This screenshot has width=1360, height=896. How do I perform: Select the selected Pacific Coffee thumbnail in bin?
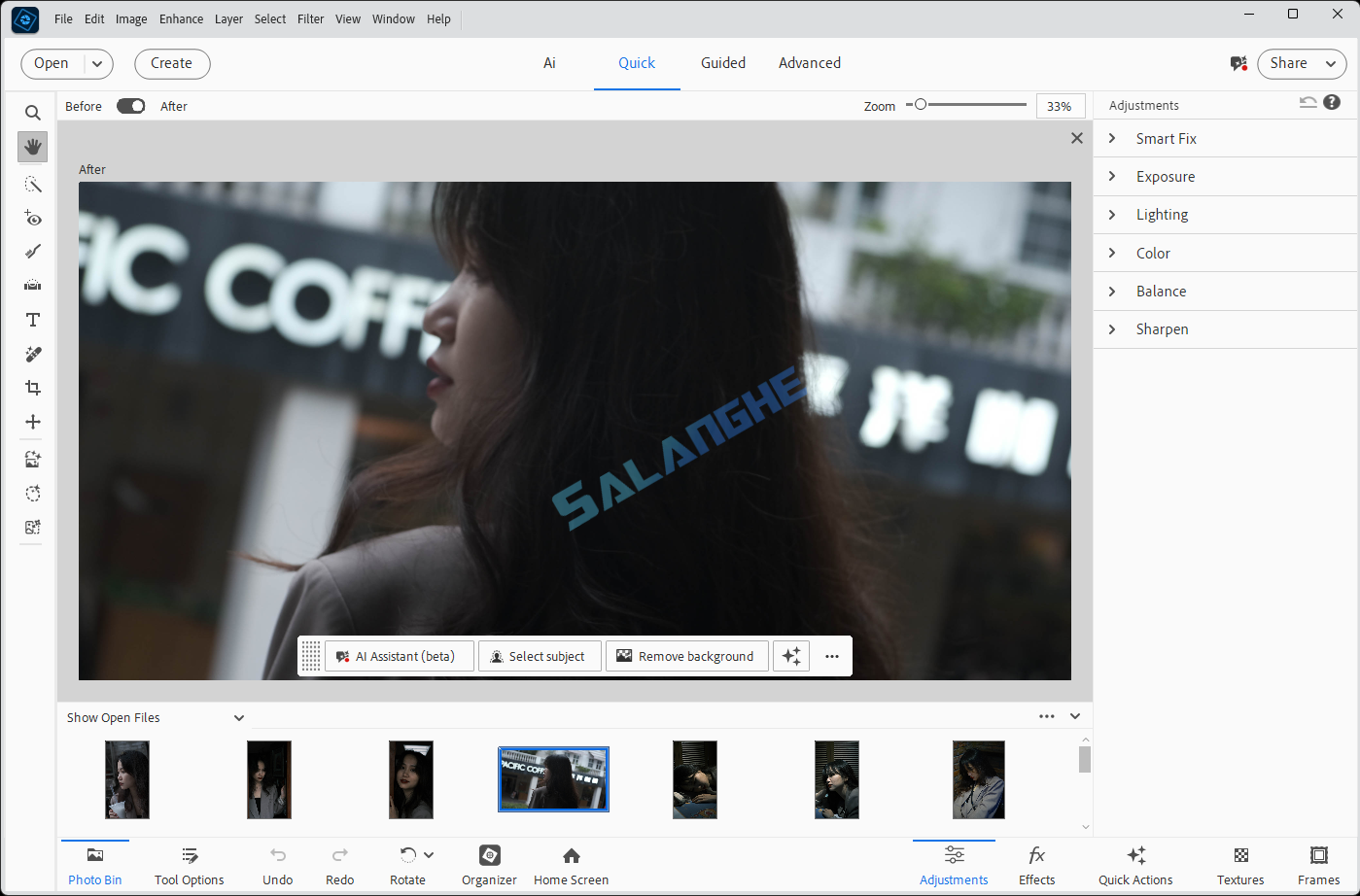pyautogui.click(x=553, y=778)
